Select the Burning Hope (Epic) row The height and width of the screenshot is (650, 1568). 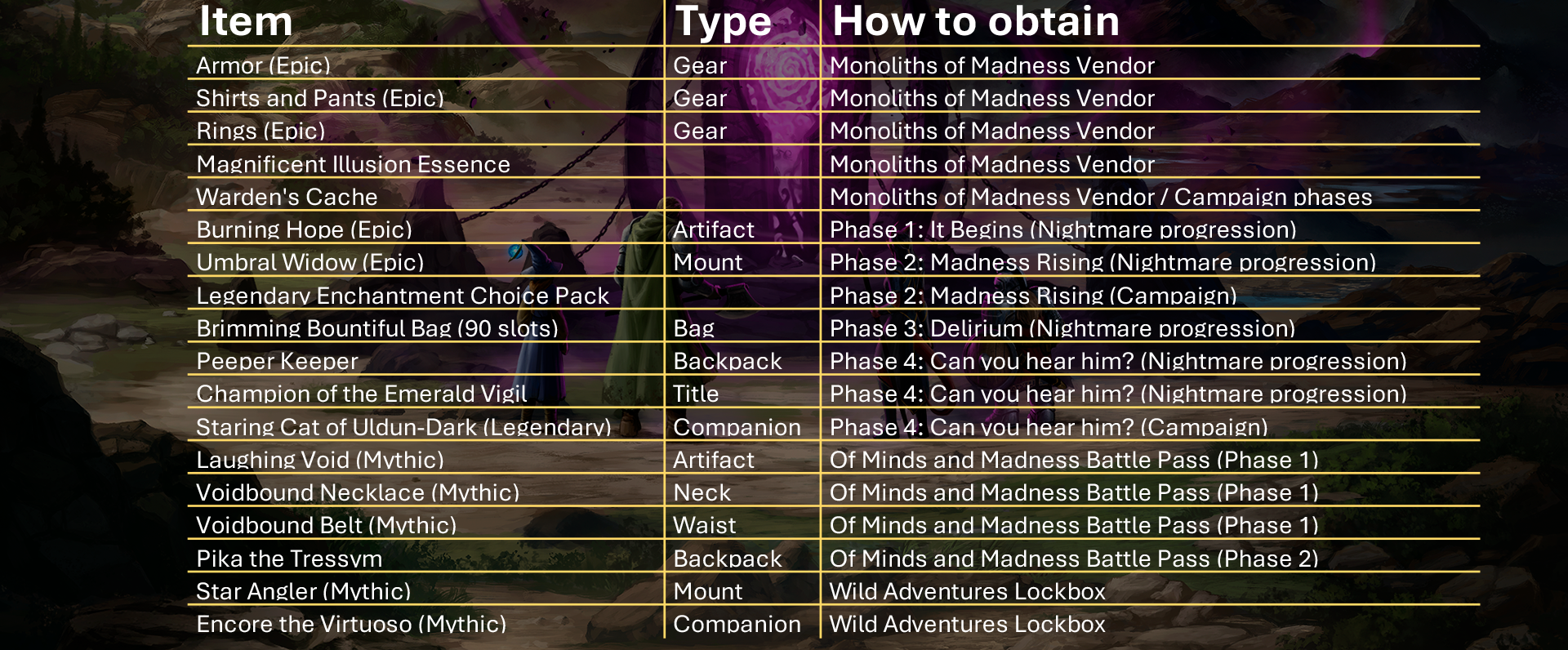point(833,229)
